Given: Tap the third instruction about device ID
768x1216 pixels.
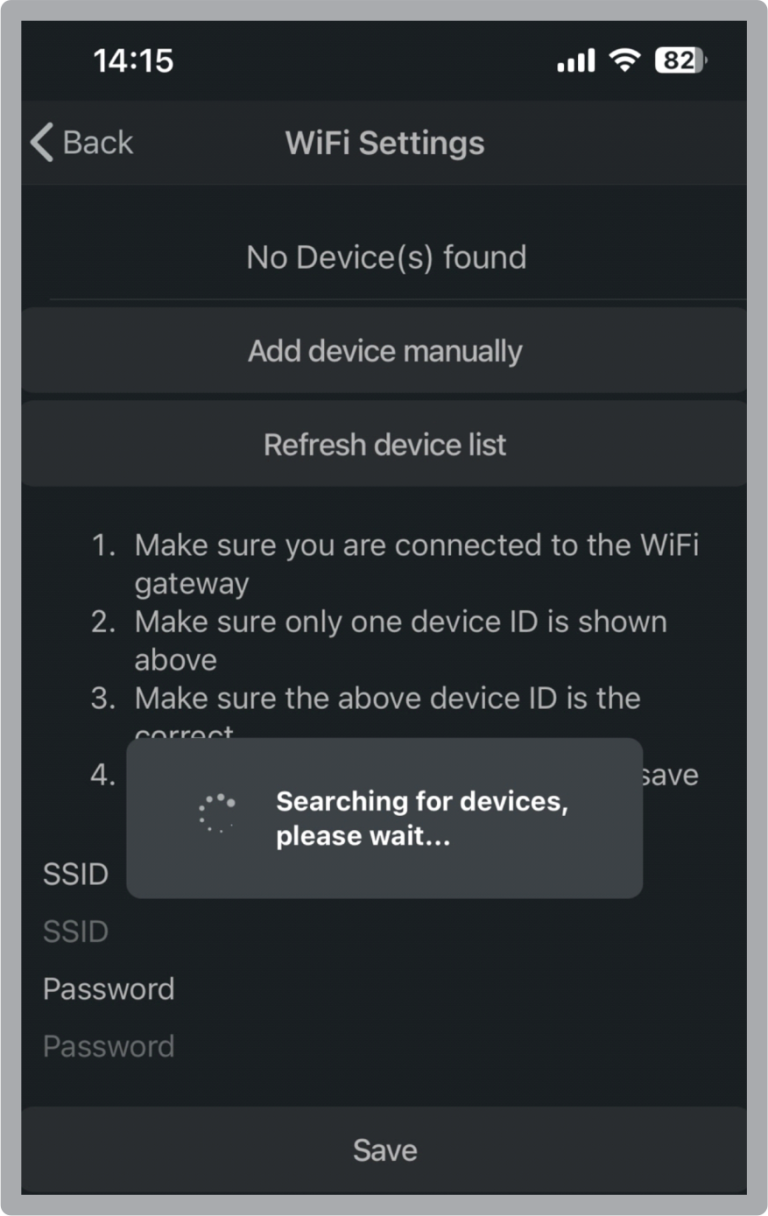Looking at the screenshot, I should 387,698.
